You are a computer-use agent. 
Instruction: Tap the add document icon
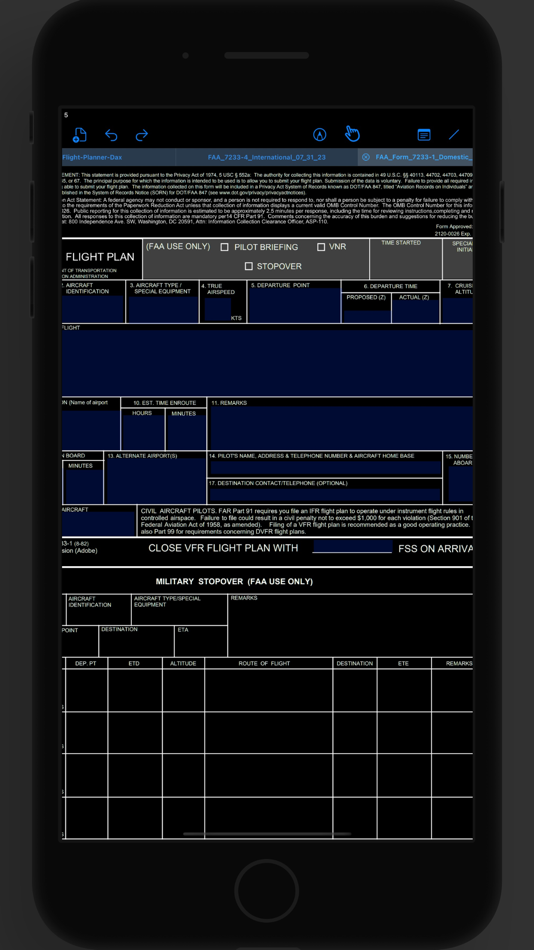[x=79, y=135]
